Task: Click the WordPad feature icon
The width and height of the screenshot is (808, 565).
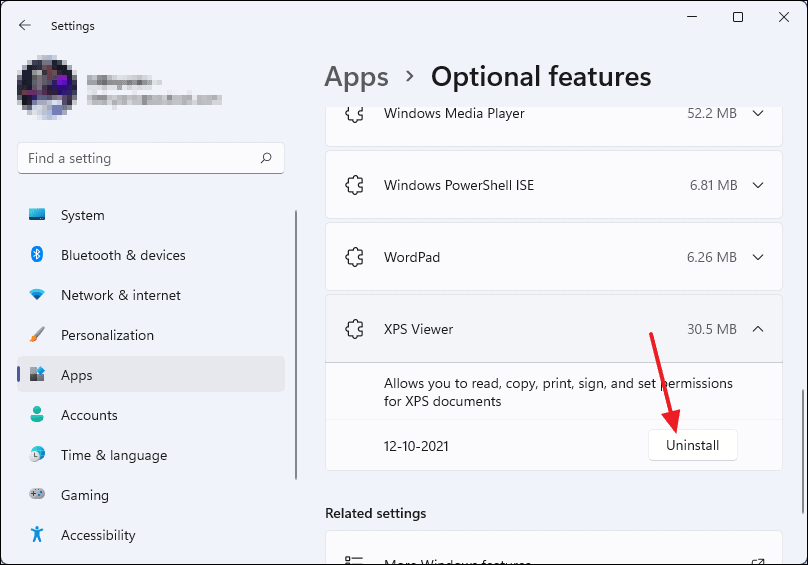Action: [x=355, y=257]
